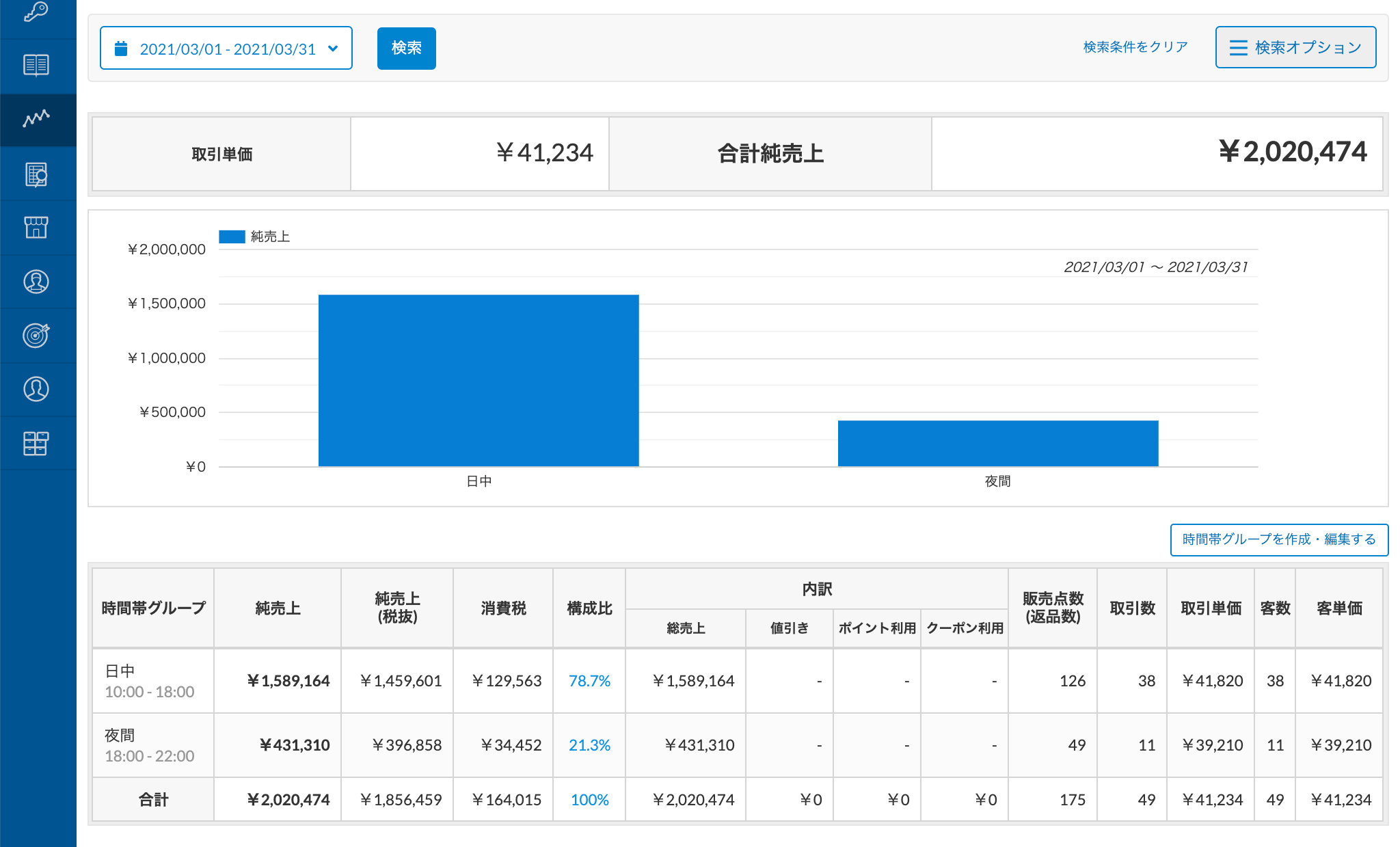Click the 検索 button
This screenshot has height=847, width=1400.
point(407,48)
